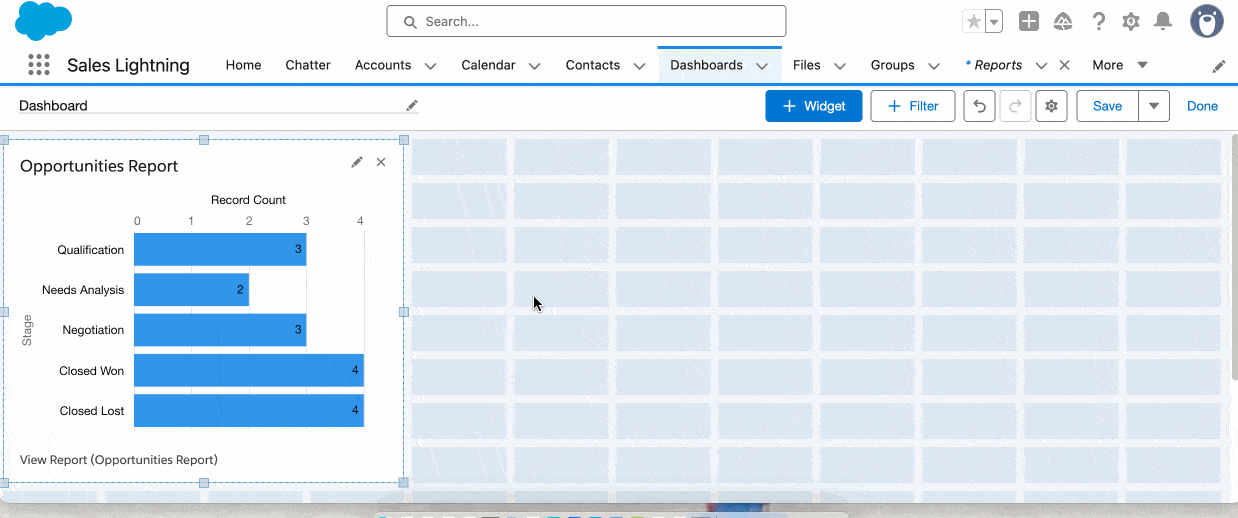Expand the Dashboards tab dropdown chevron
This screenshot has height=518, width=1238.
(762, 66)
